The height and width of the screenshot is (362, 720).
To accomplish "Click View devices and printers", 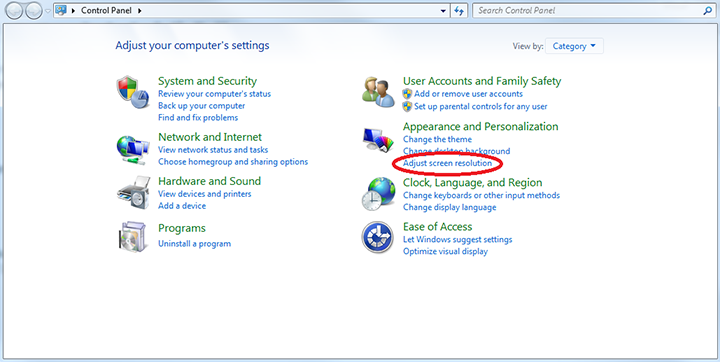I will (205, 194).
